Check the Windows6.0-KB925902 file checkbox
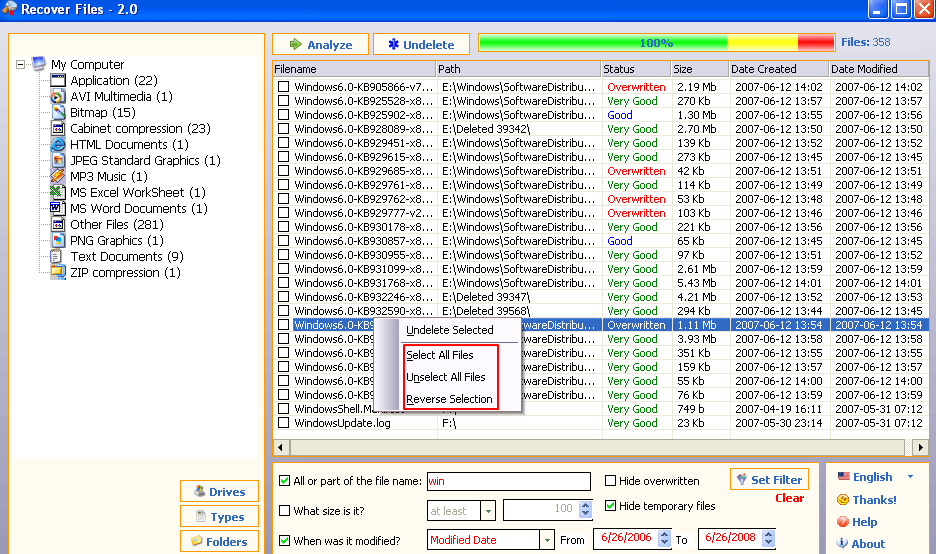Image resolution: width=936 pixels, height=554 pixels. point(284,115)
